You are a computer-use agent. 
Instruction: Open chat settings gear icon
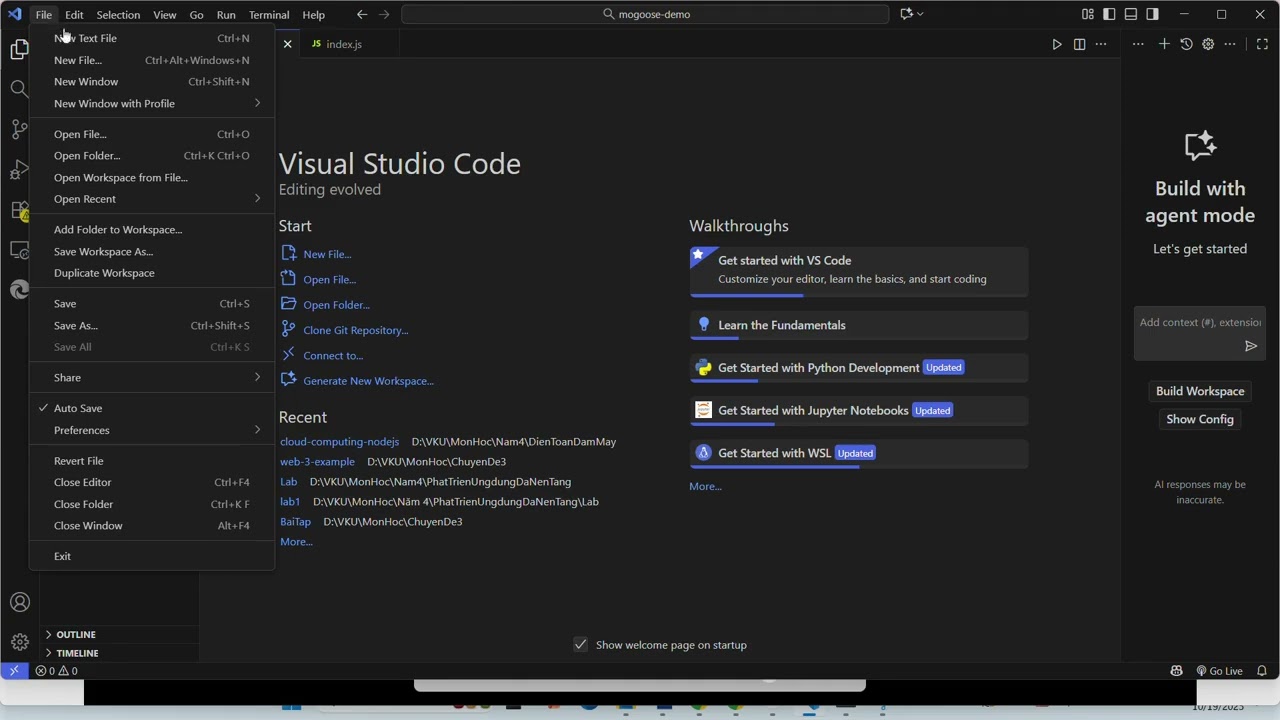point(1208,44)
